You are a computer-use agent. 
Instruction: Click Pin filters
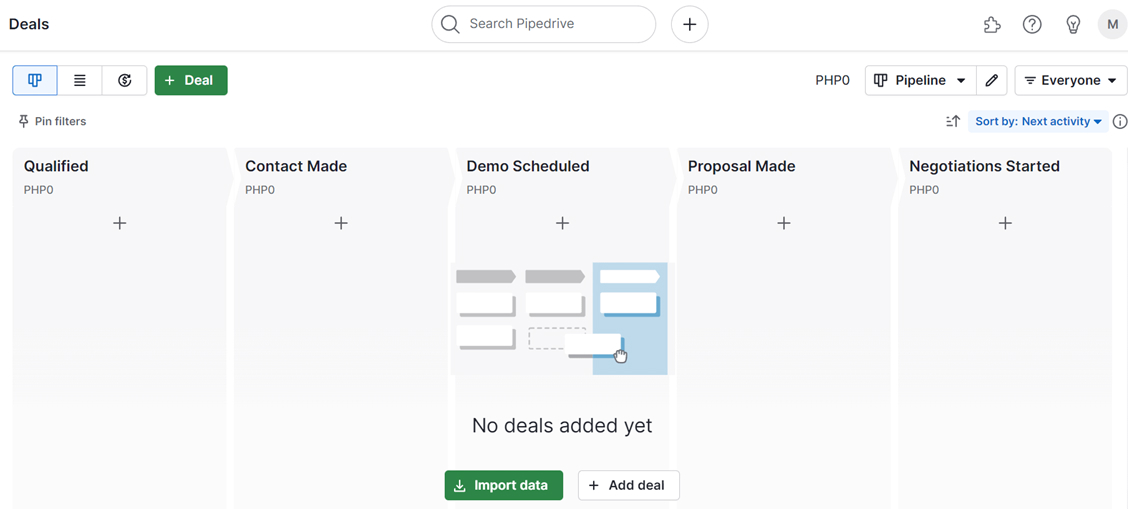click(x=52, y=121)
